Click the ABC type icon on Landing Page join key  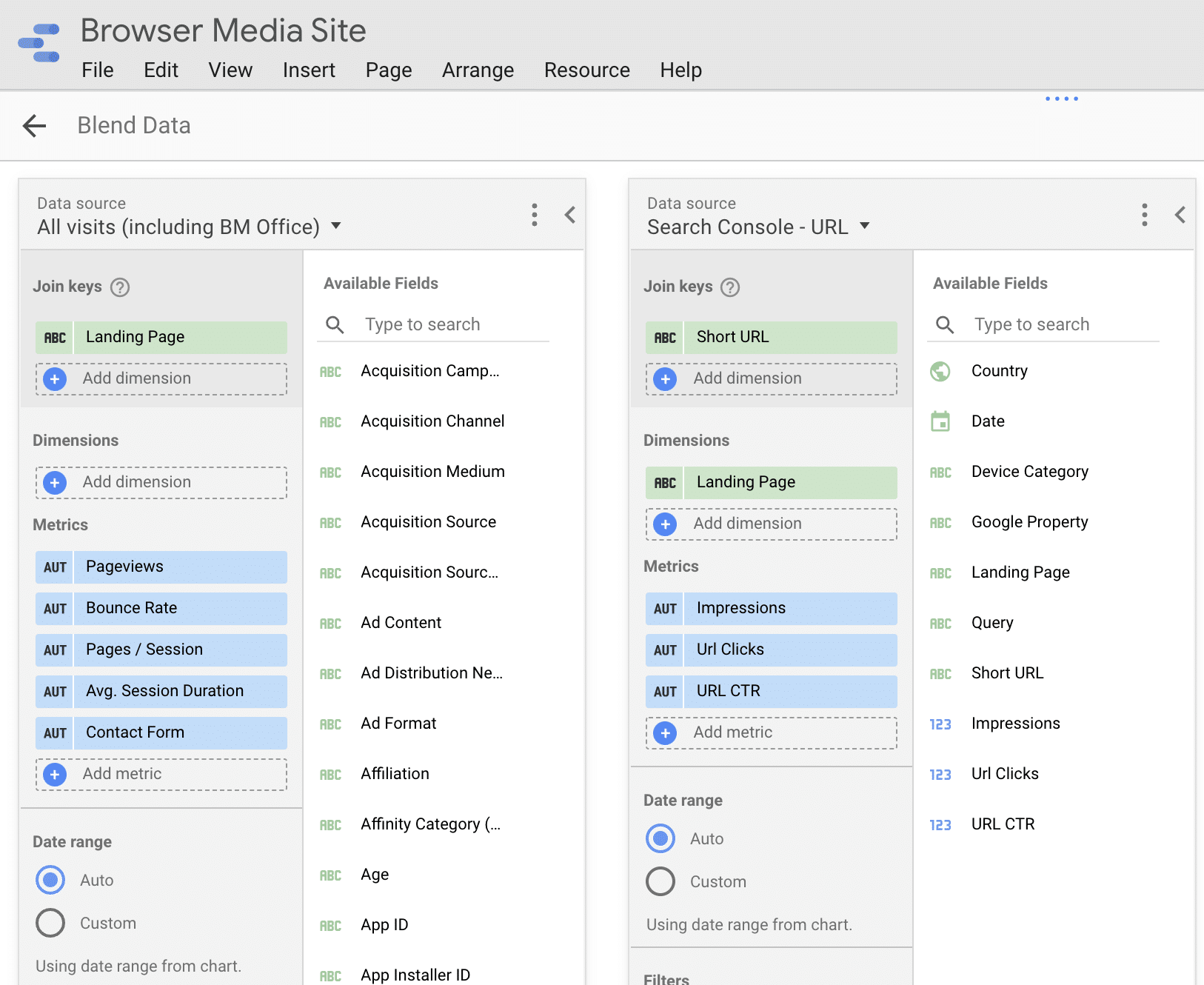tap(55, 338)
